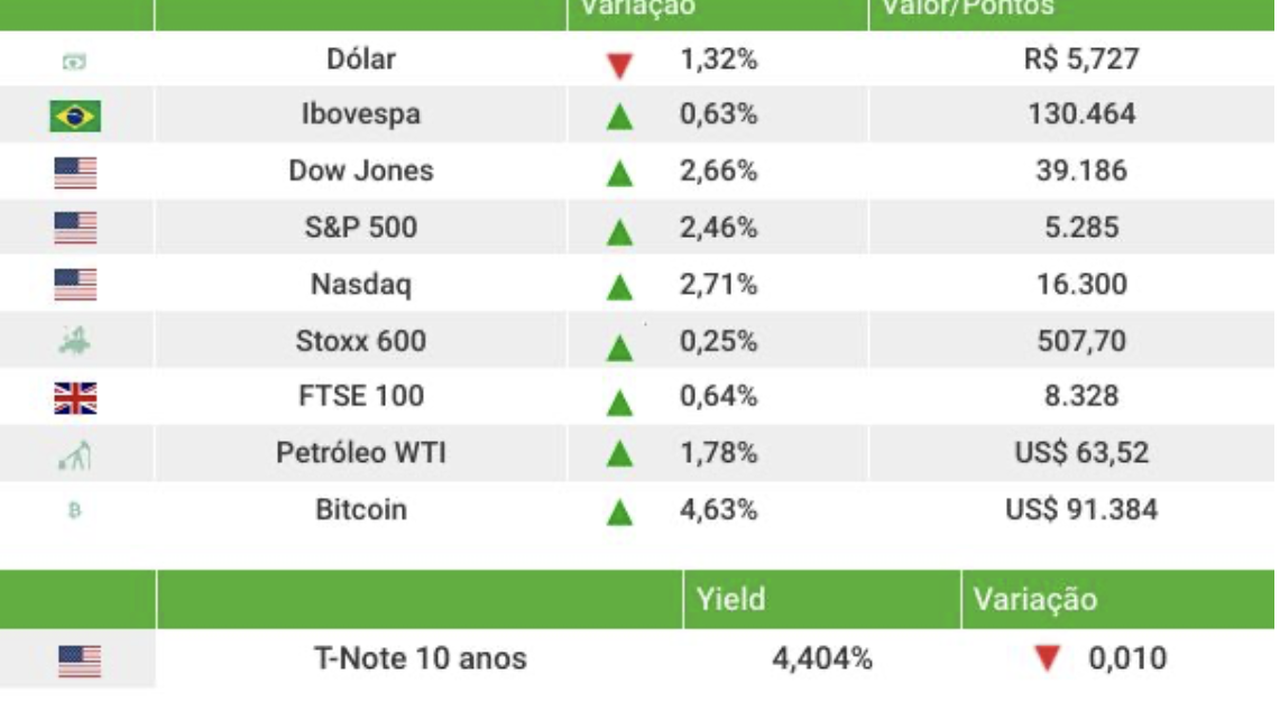Click the money icon beside Dólar
Viewport: 1280px width, 720px height.
pos(74,62)
